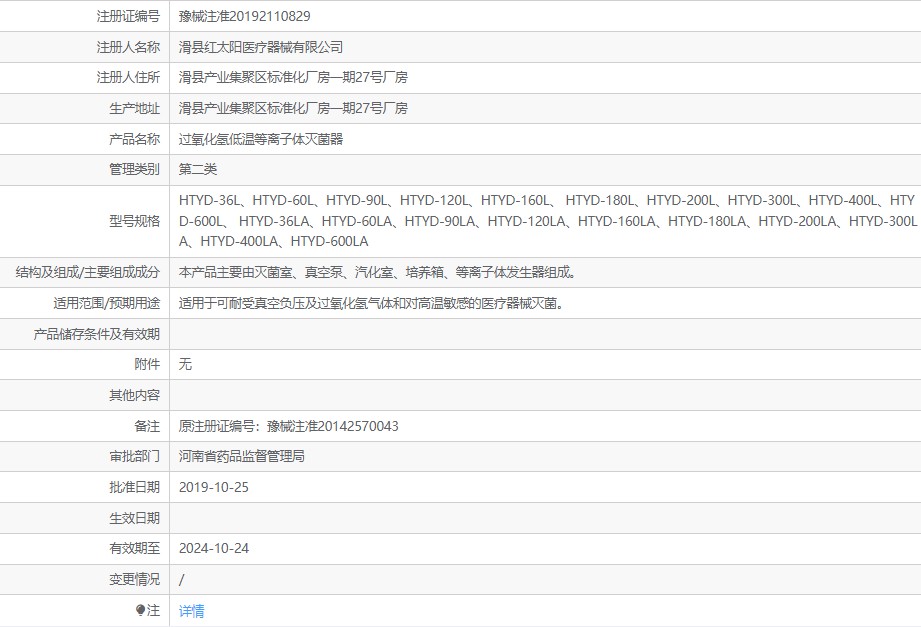Click the 型号规格 label
921x627 pixels.
[x=135, y=221]
